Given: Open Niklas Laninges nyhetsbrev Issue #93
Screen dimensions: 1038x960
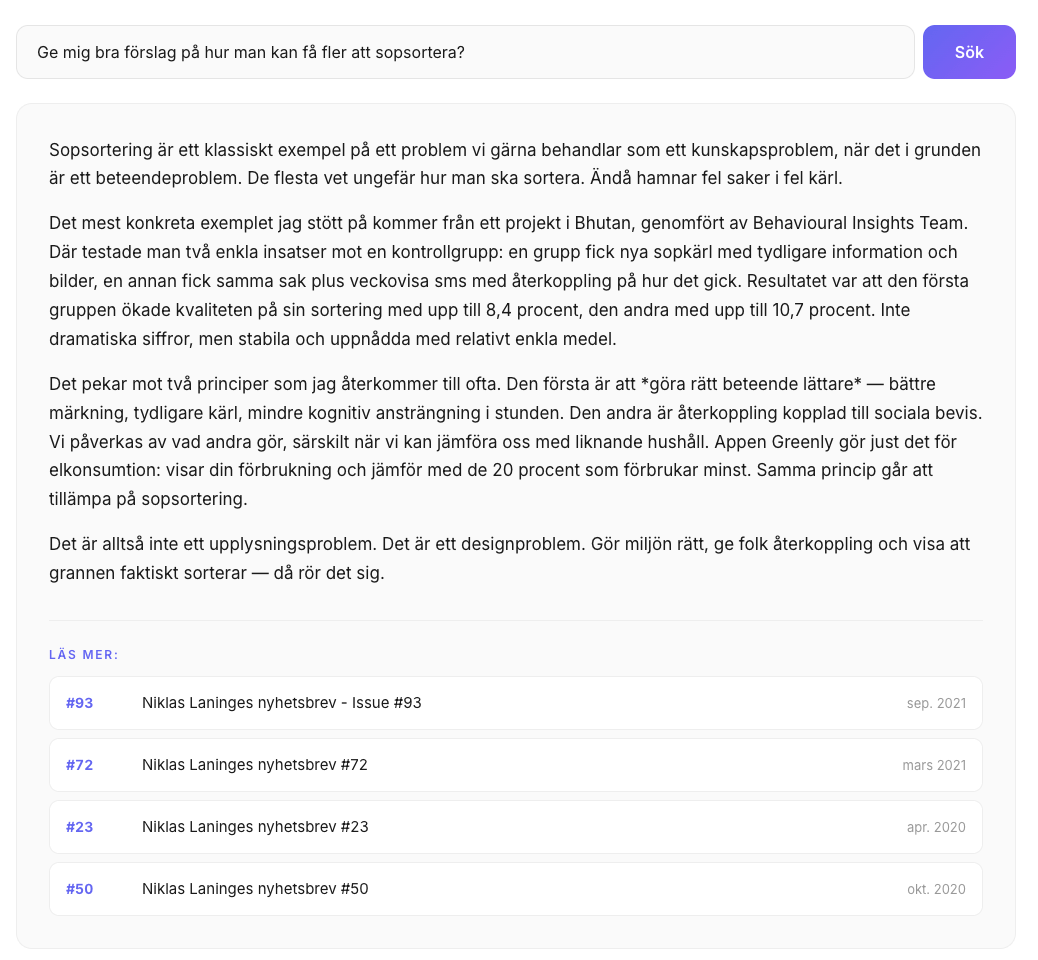Looking at the screenshot, I should pos(515,703).
